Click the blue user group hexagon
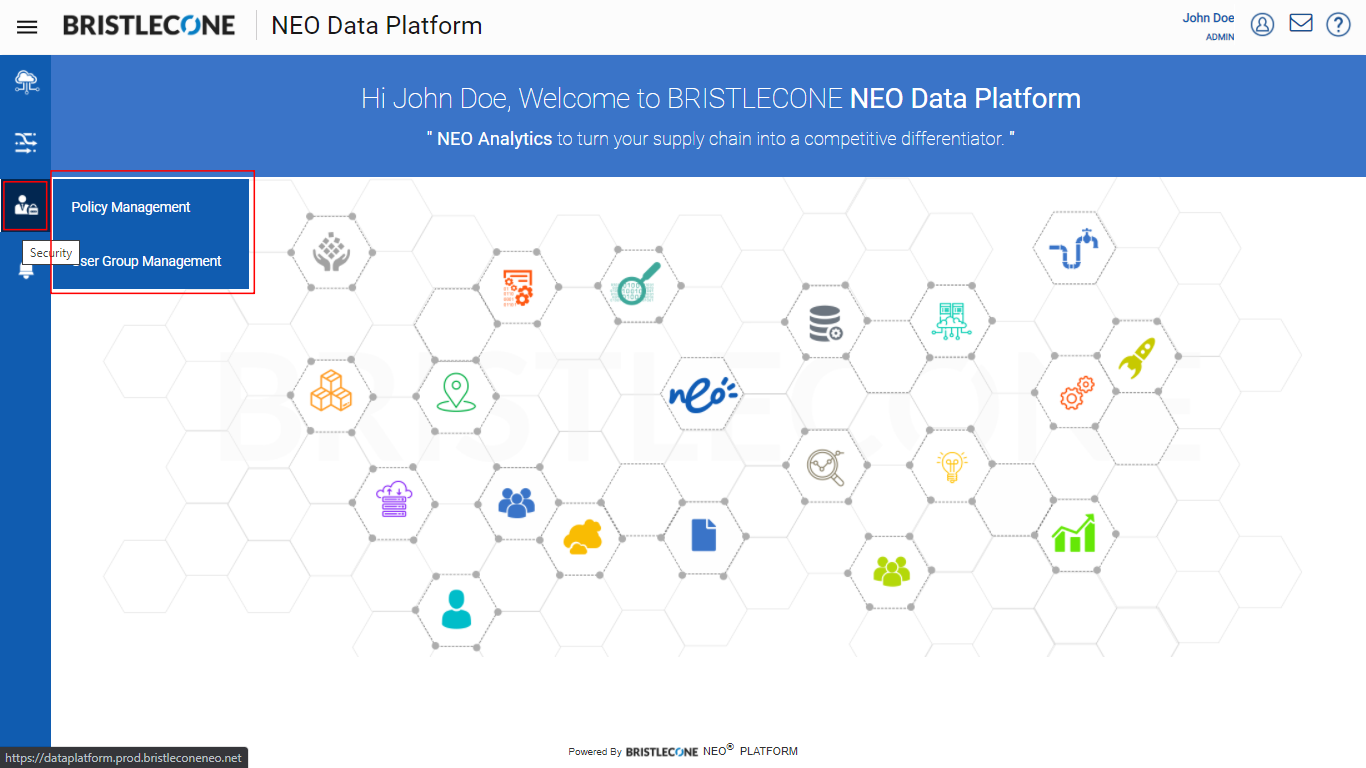The width and height of the screenshot is (1366, 768). click(x=516, y=502)
